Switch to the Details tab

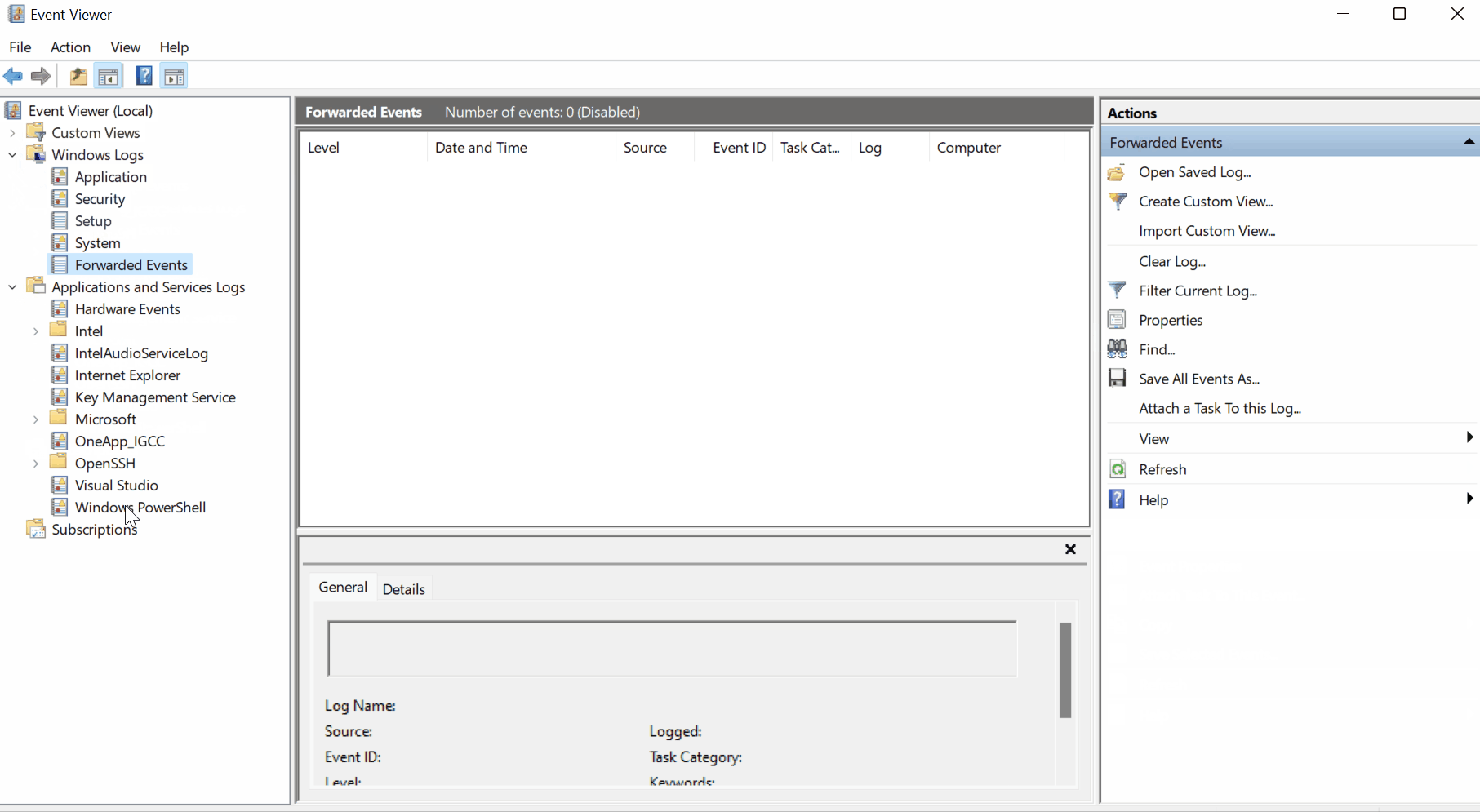404,588
